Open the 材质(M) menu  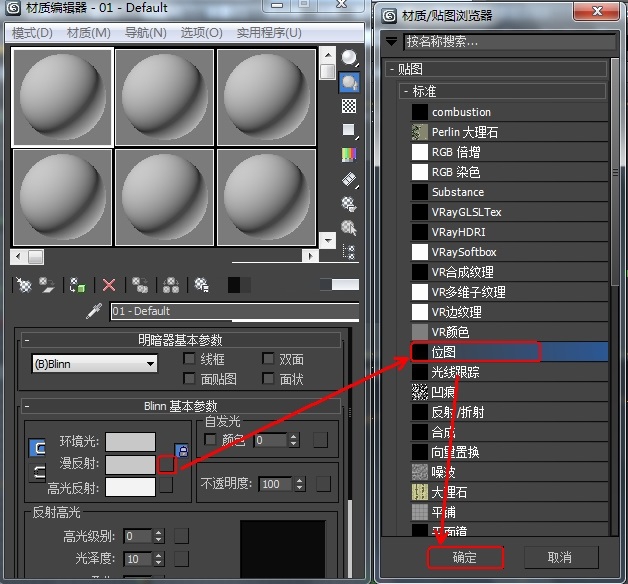coord(89,33)
